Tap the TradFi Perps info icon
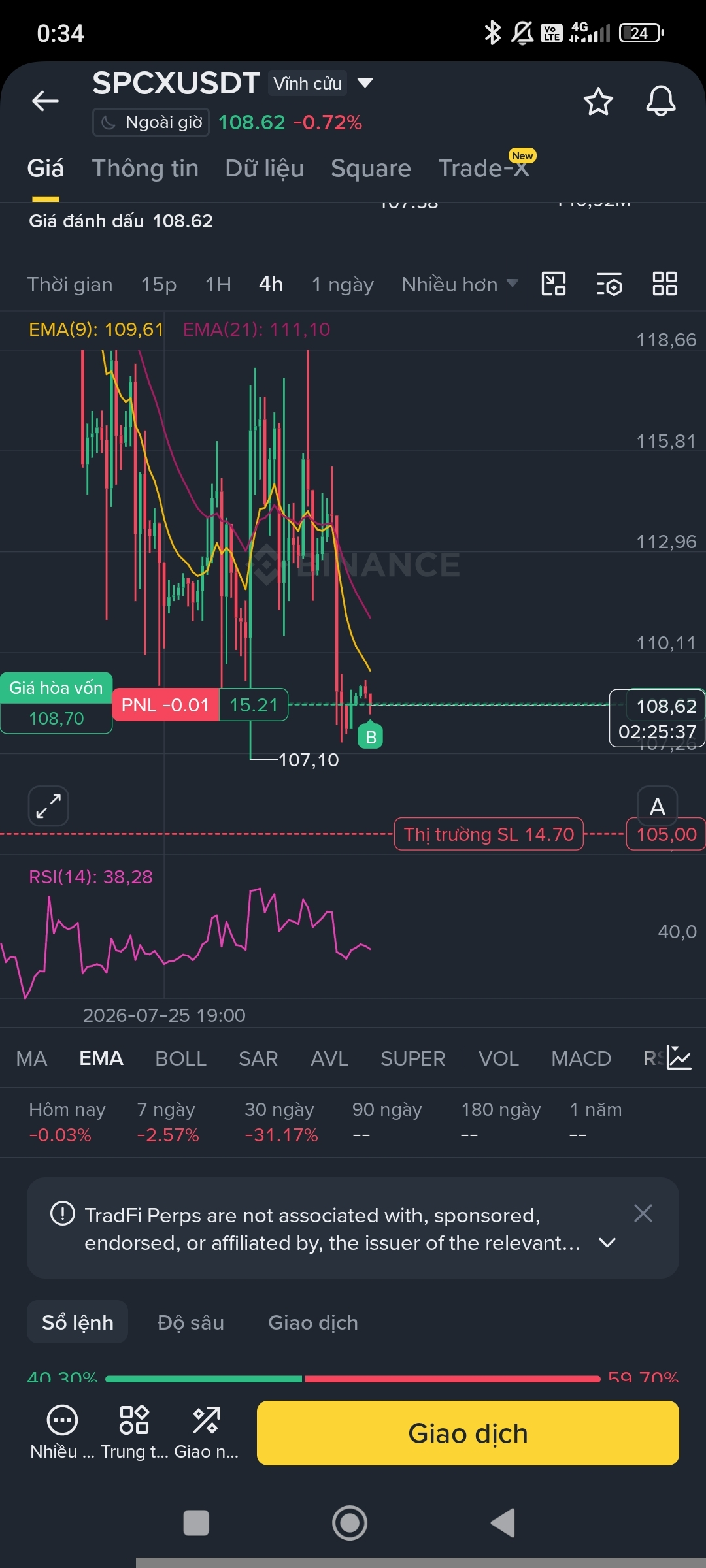Screen dimensions: 706x1568 click(x=63, y=1214)
